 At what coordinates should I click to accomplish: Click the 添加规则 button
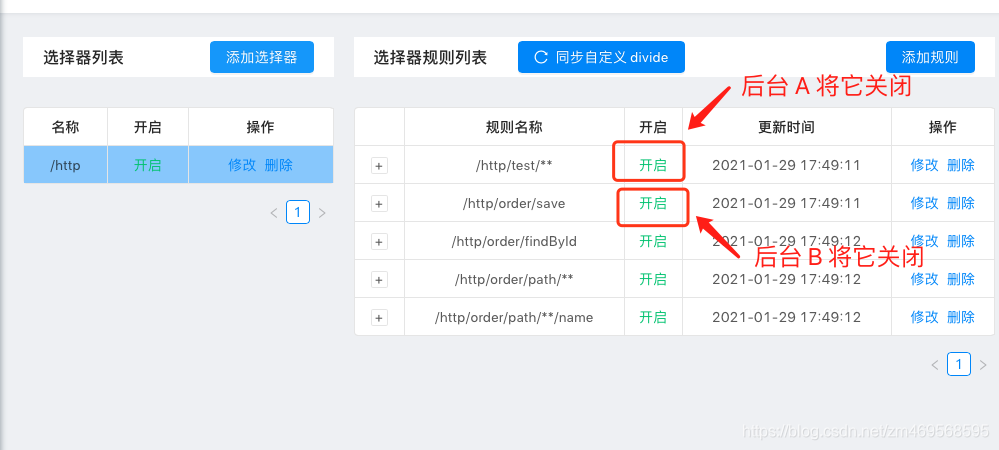930,57
